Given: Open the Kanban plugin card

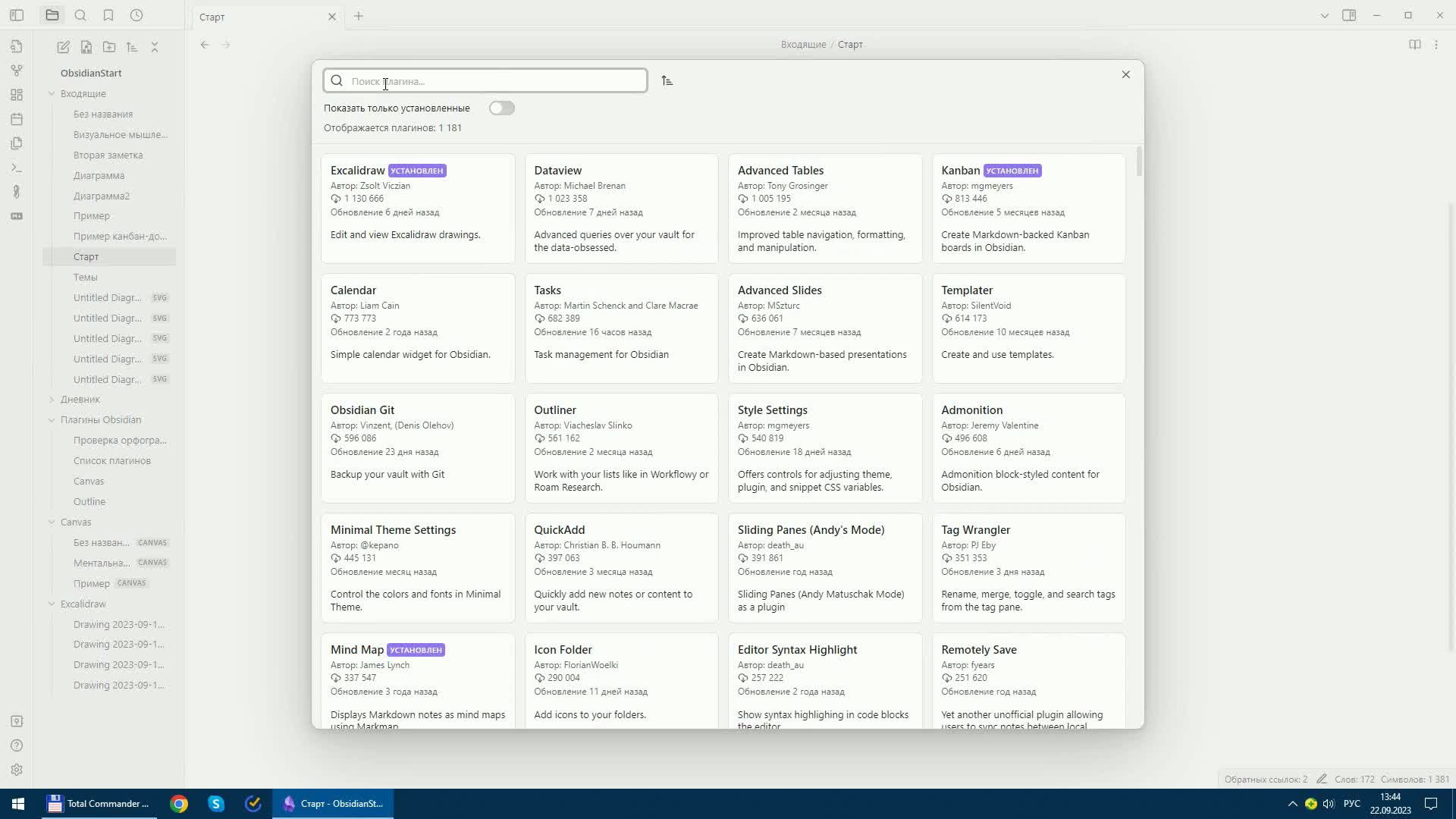Looking at the screenshot, I should (1029, 209).
